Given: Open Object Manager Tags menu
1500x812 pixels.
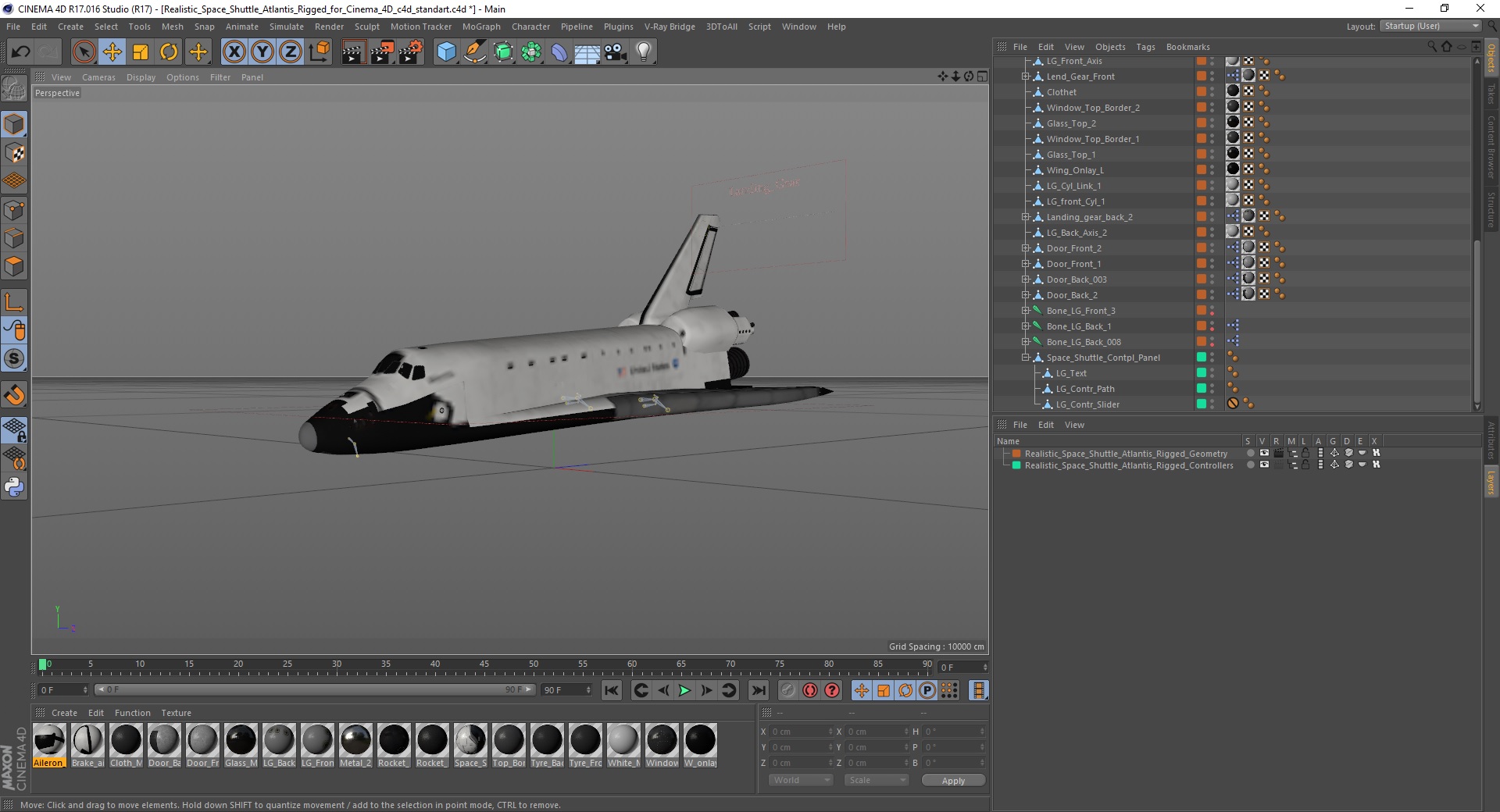Looking at the screenshot, I should click(1145, 47).
